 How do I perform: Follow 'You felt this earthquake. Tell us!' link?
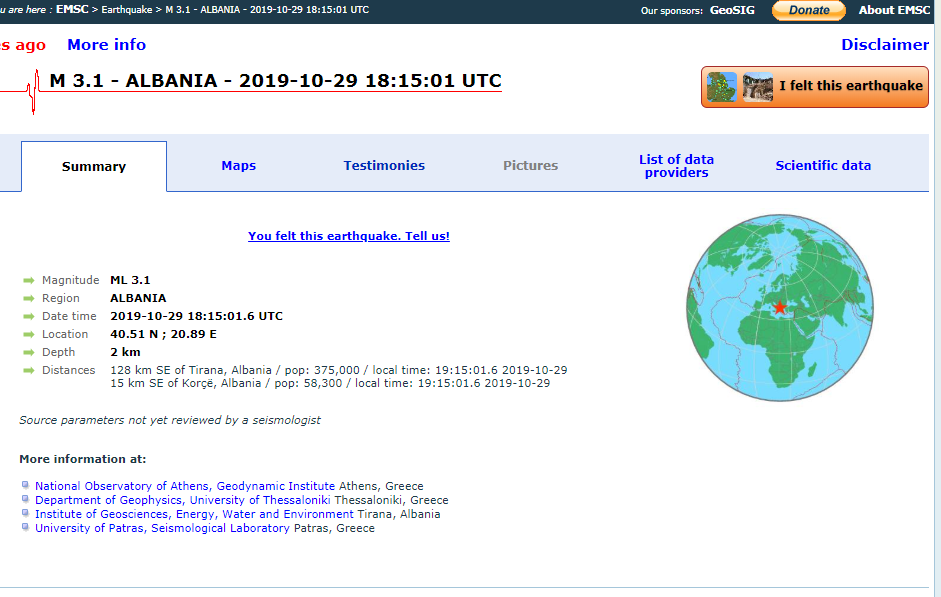click(349, 236)
